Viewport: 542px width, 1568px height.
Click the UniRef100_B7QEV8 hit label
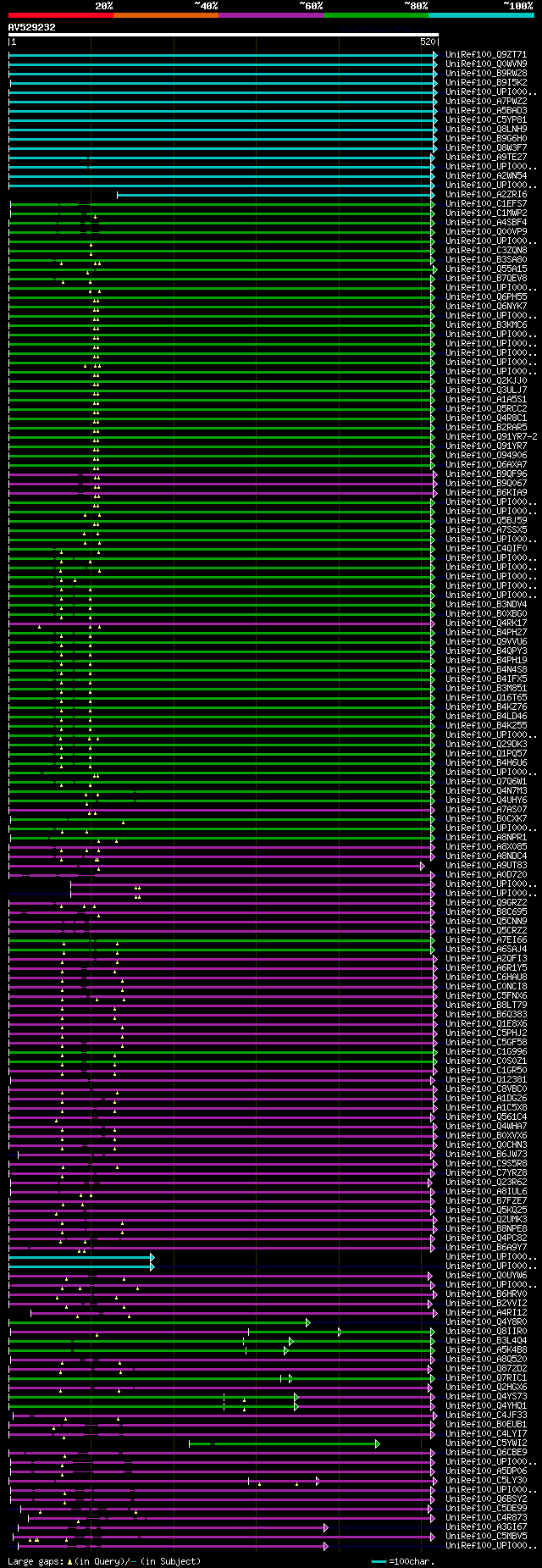coord(486,278)
